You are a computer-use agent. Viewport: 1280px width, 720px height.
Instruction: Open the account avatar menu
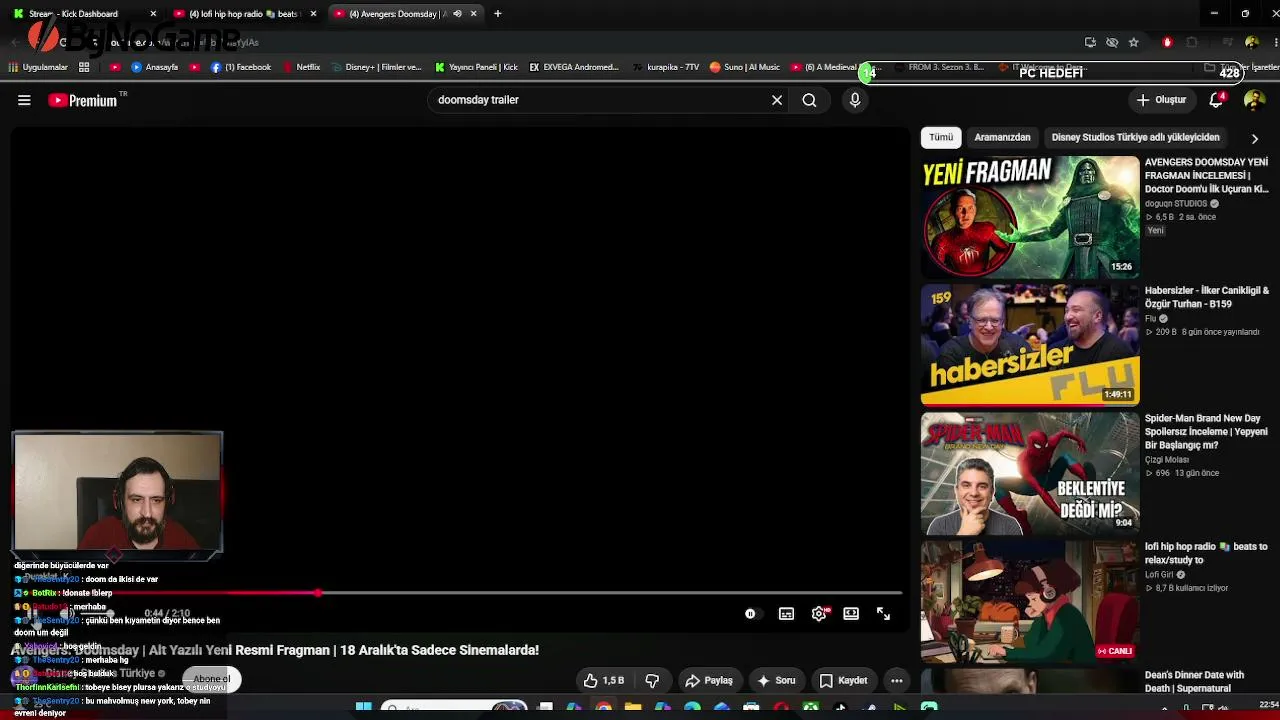(1254, 100)
